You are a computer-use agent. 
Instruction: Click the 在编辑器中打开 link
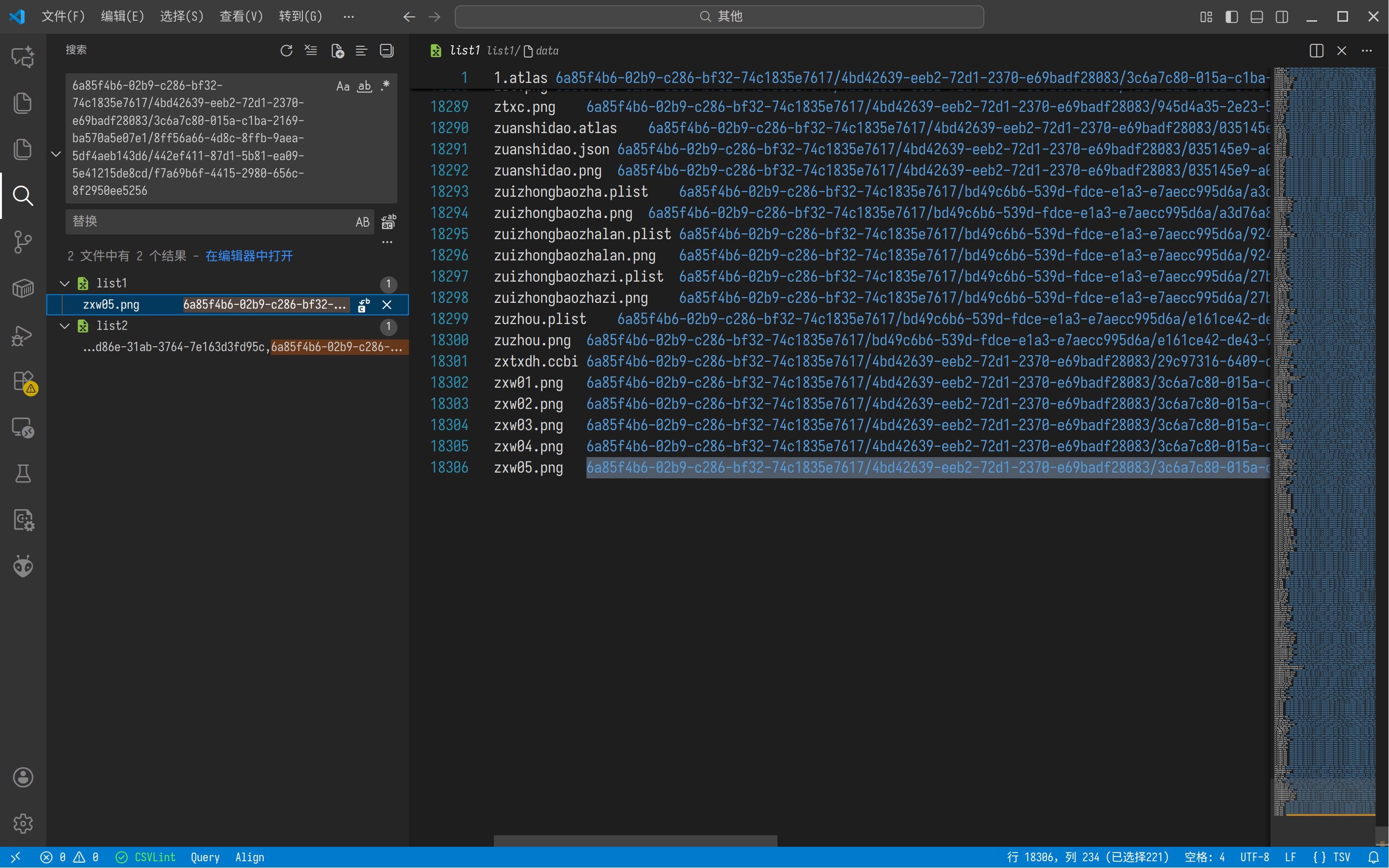tap(248, 256)
